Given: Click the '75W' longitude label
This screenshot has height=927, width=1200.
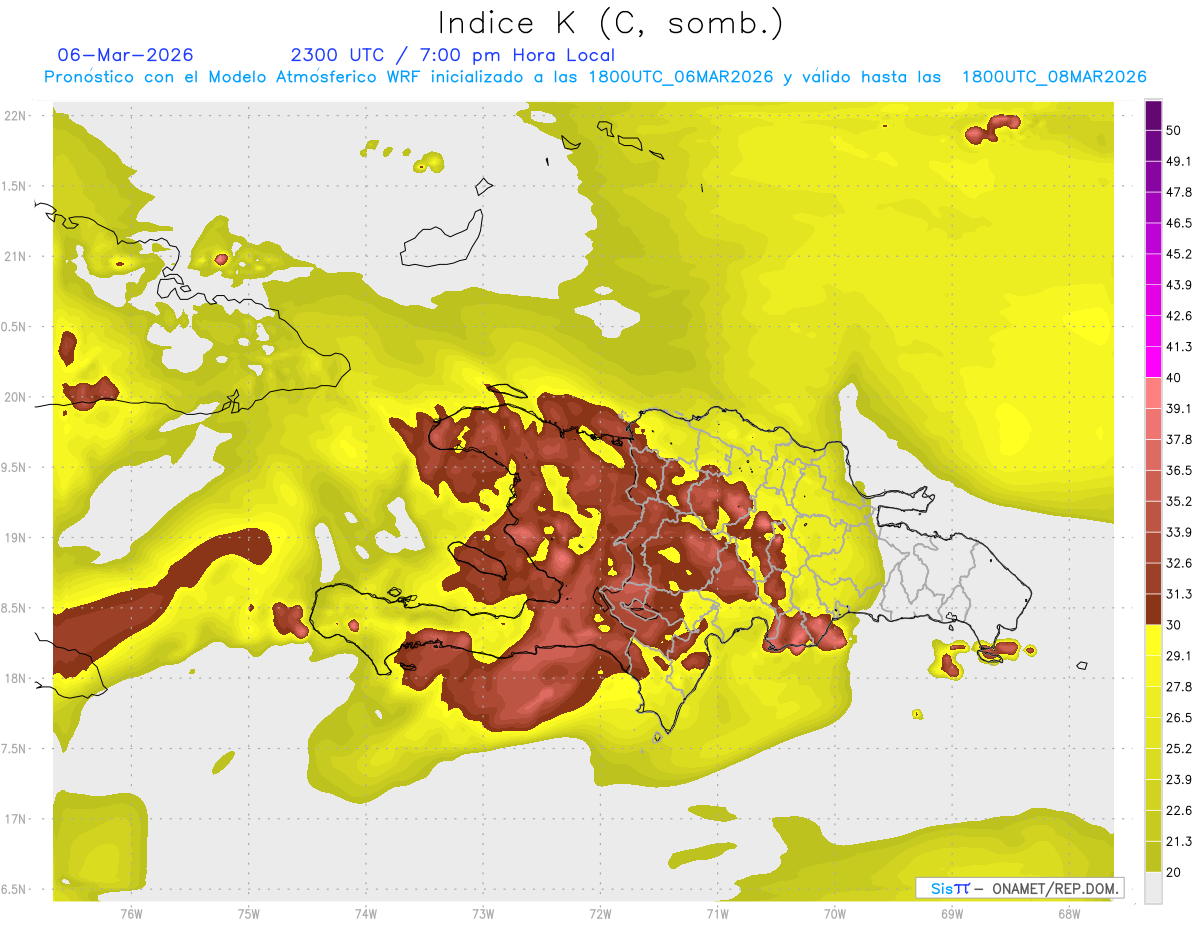Looking at the screenshot, I should (x=249, y=913).
